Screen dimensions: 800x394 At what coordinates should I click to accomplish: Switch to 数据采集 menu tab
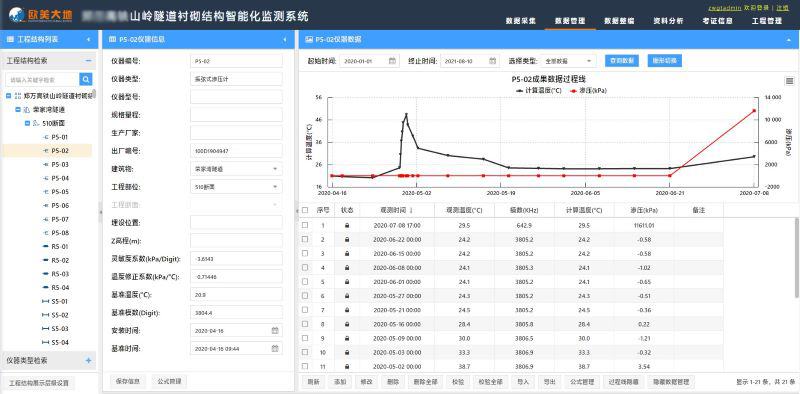click(521, 21)
